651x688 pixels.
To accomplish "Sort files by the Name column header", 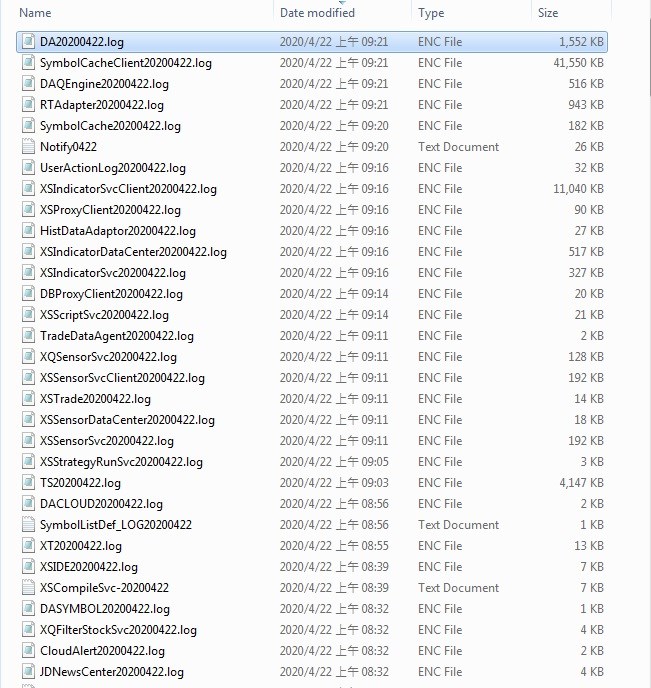I will (x=36, y=13).
